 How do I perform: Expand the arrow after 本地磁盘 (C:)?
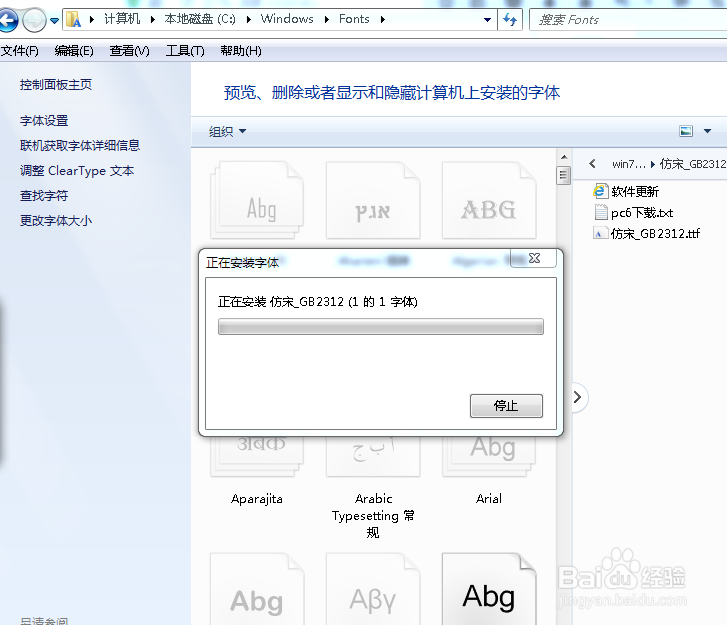point(249,19)
